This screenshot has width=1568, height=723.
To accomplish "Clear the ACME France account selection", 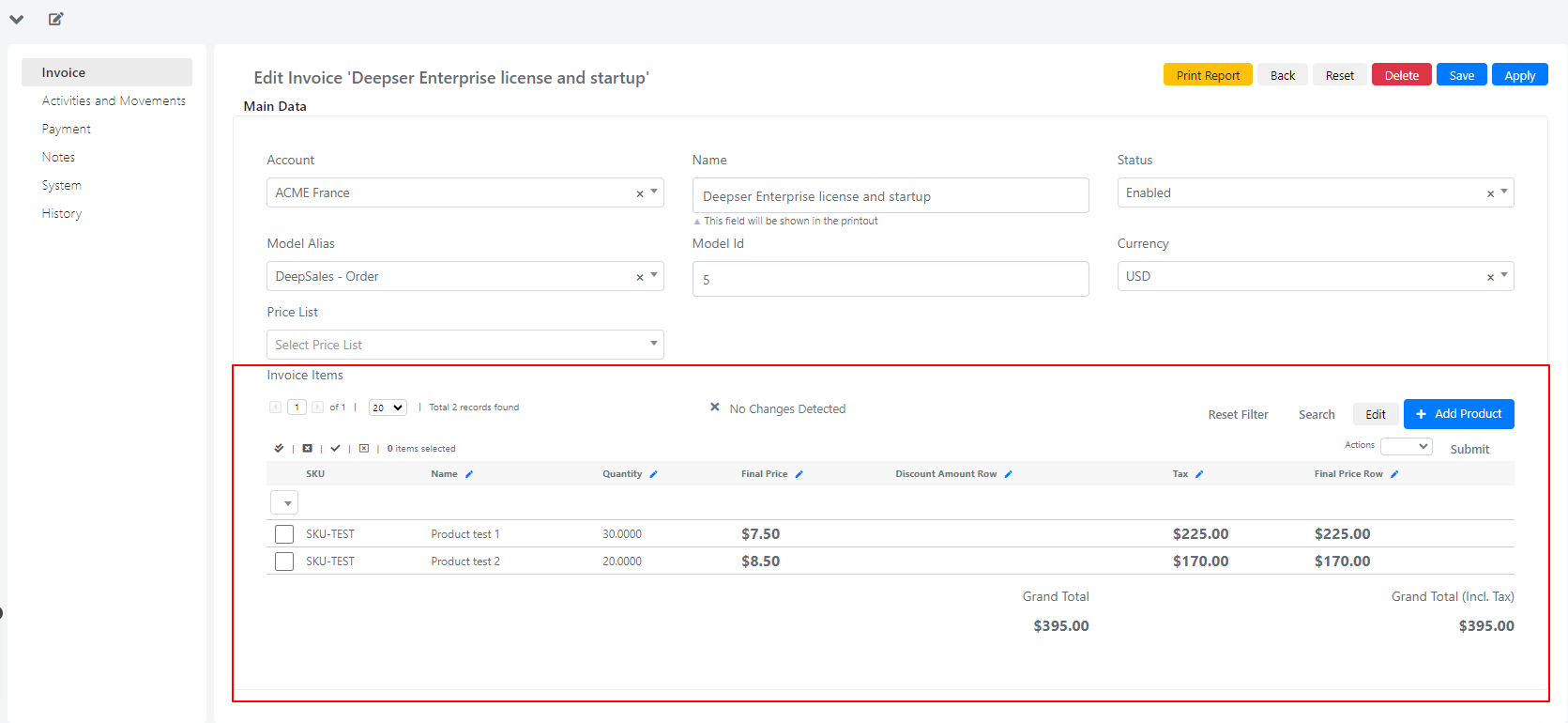I will pyautogui.click(x=640, y=193).
